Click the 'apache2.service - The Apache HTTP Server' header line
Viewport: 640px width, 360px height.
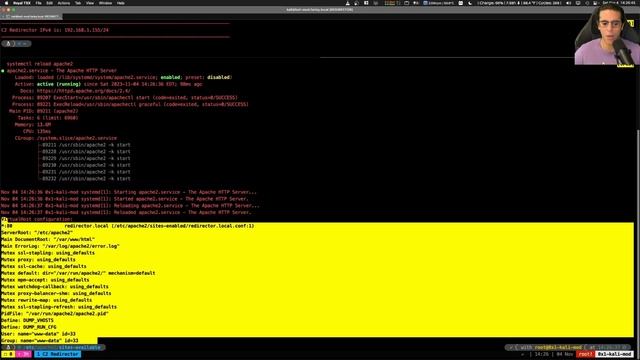pos(62,71)
